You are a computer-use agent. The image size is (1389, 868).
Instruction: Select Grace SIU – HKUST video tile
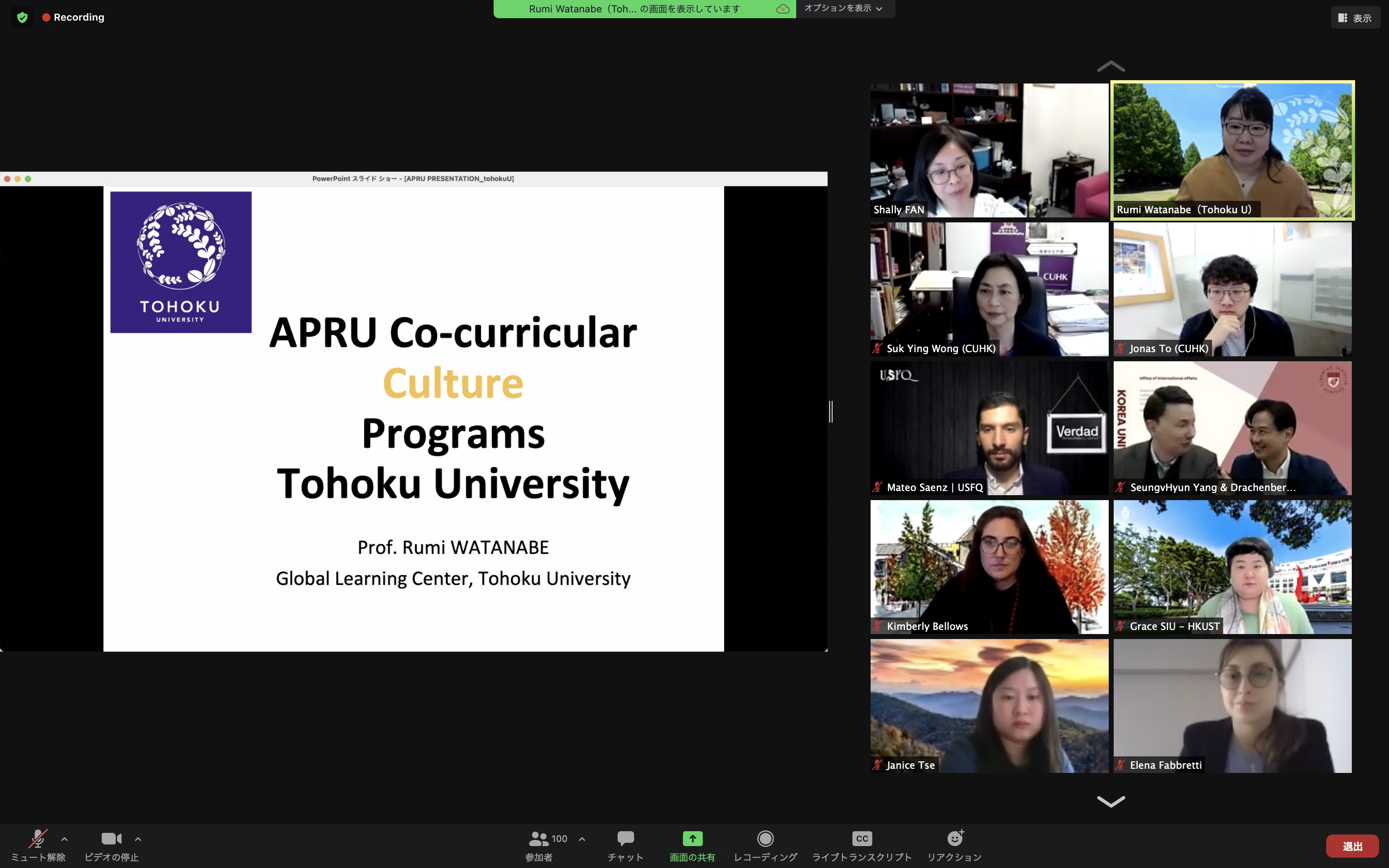(x=1232, y=567)
